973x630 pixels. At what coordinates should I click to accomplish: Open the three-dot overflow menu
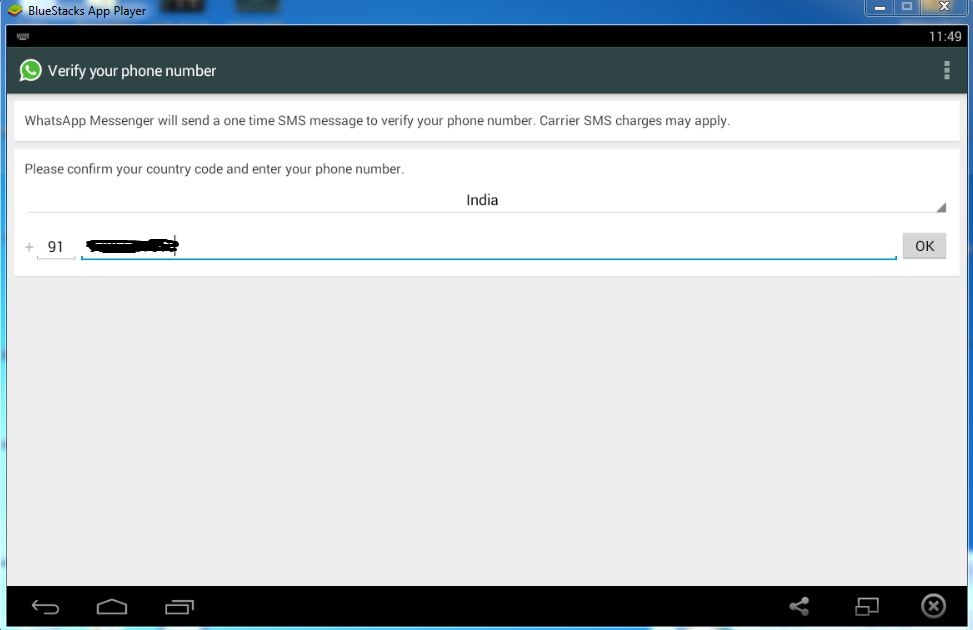pos(946,70)
